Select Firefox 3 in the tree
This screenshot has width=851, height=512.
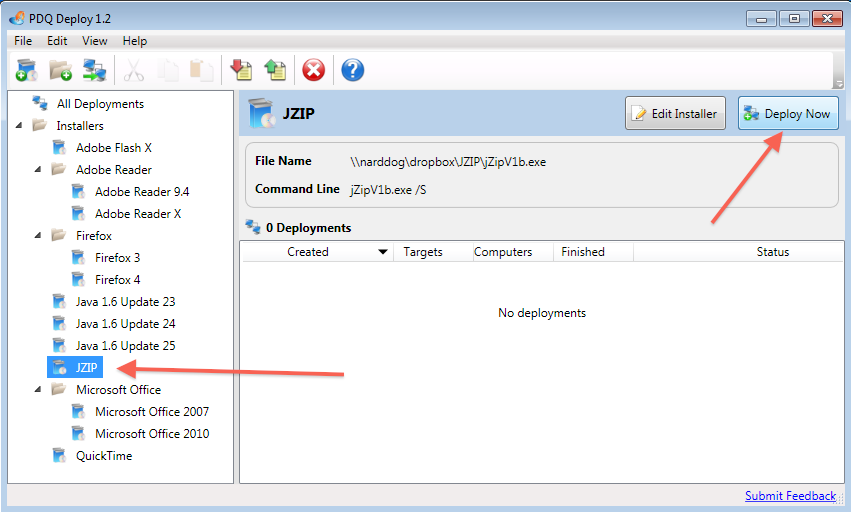[117, 257]
